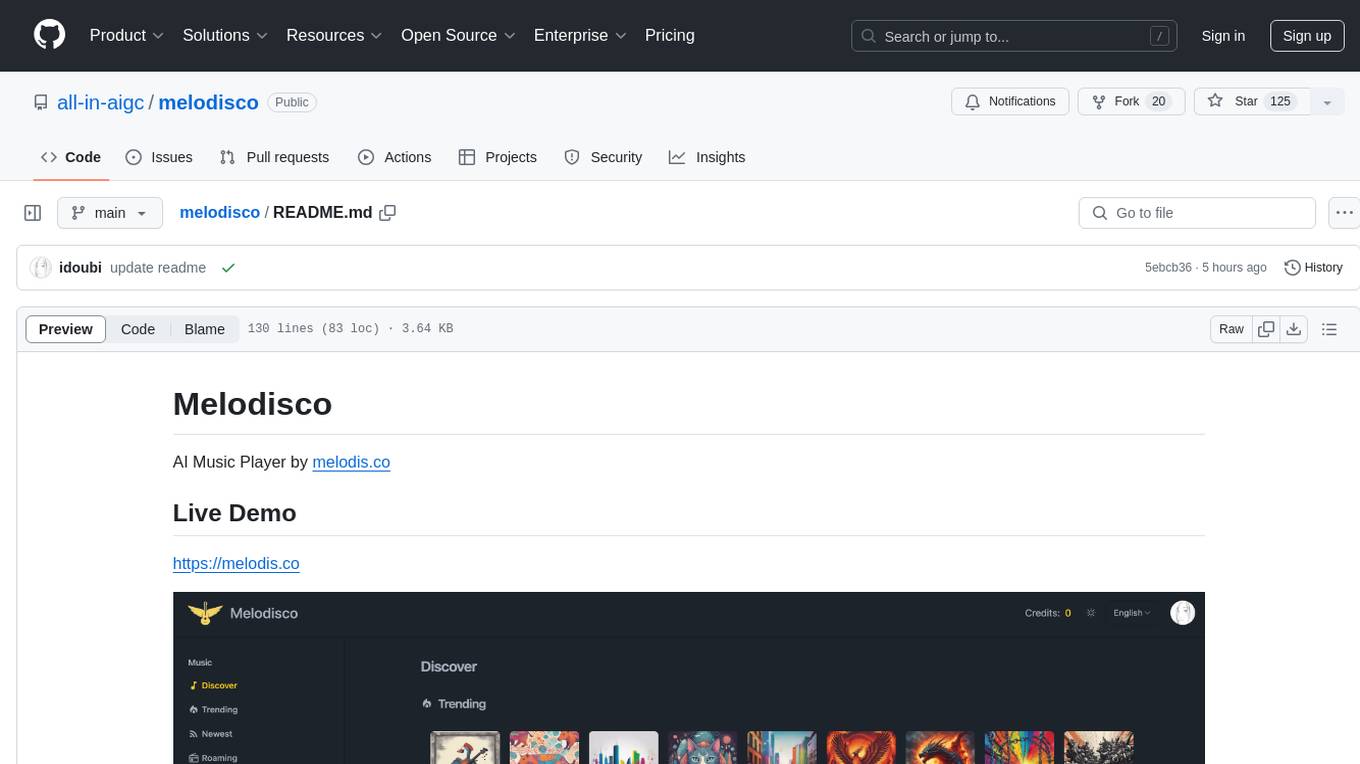This screenshot has width=1360, height=764.
Task: Open the idoubi author profile link
Action: pos(80,268)
